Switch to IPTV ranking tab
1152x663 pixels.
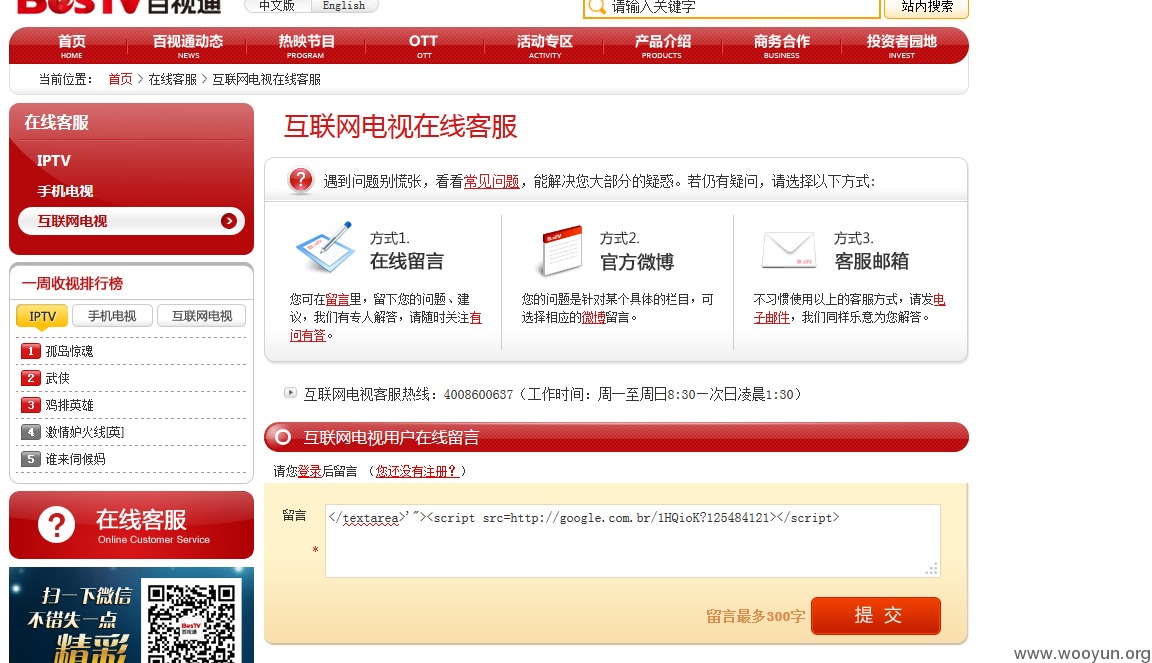pyautogui.click(x=42, y=316)
